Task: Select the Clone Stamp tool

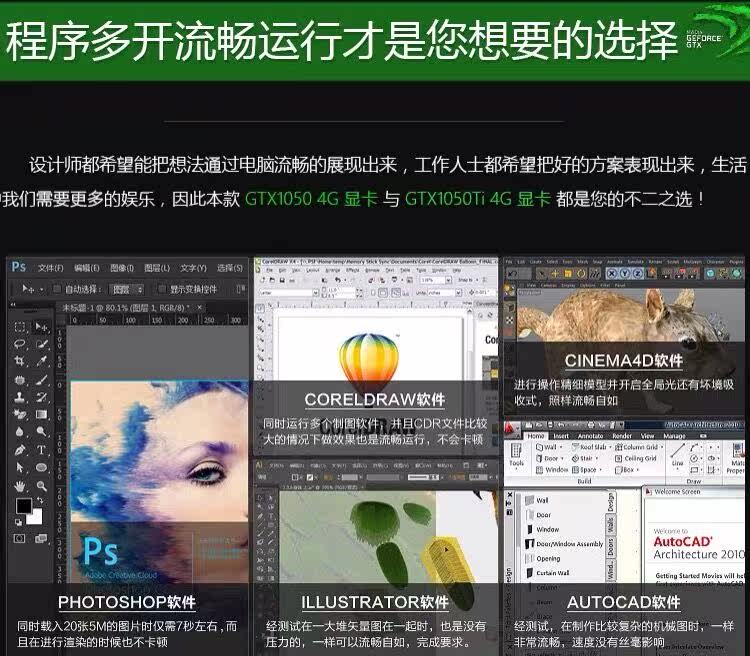Action: [x=20, y=397]
